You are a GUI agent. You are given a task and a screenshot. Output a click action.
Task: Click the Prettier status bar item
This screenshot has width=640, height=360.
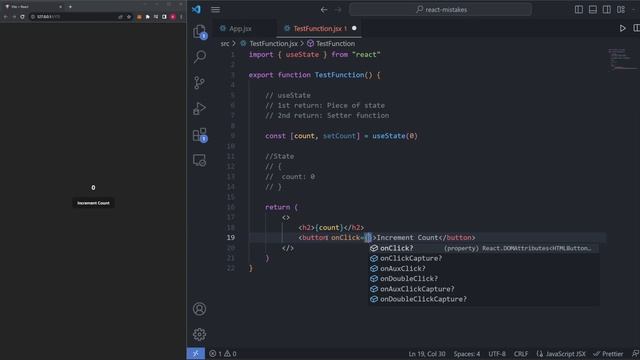(608, 354)
